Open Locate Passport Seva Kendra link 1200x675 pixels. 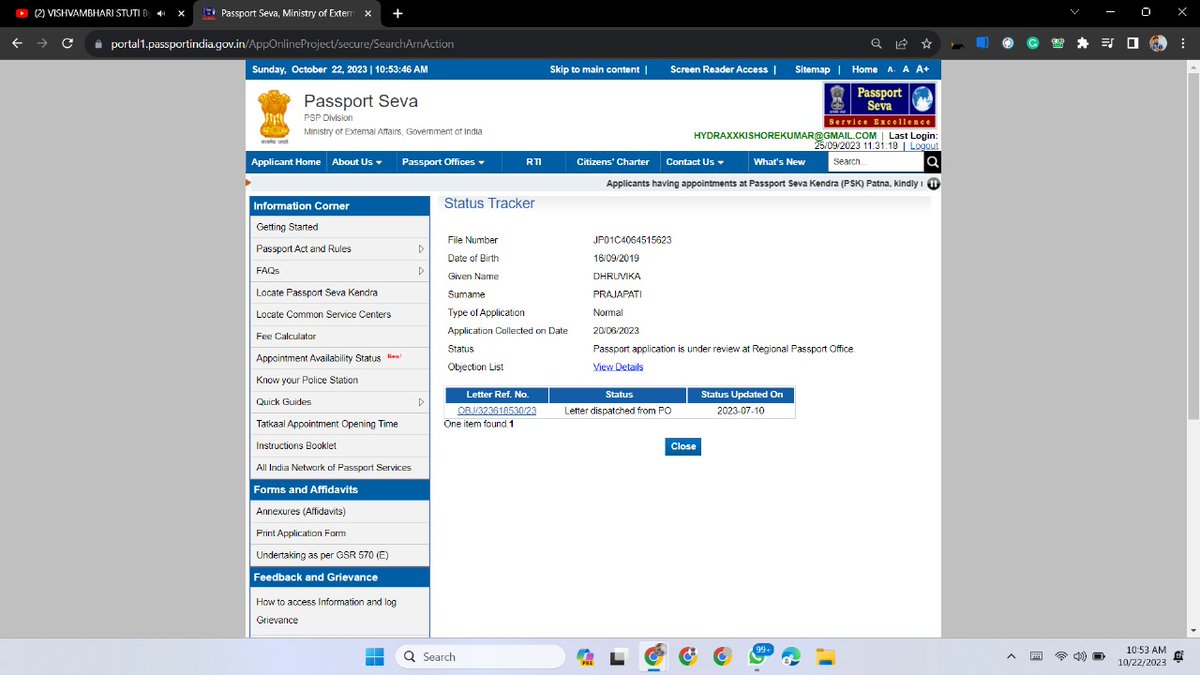click(317, 293)
